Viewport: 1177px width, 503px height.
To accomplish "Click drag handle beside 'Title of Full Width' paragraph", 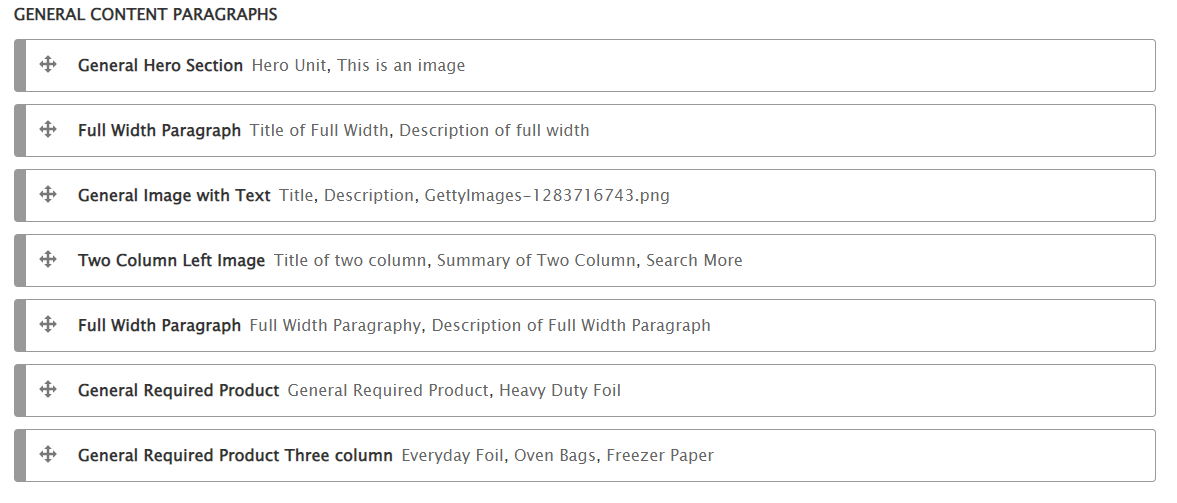I will [47, 130].
